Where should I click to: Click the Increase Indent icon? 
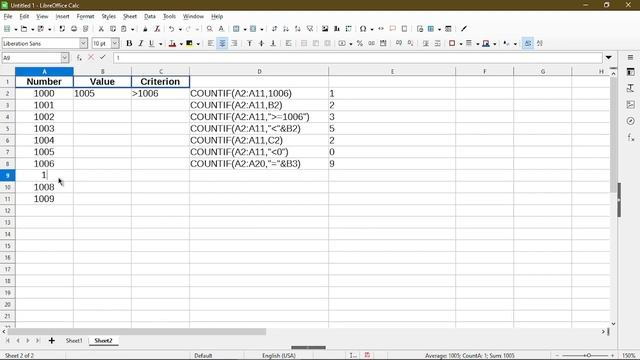coord(426,43)
